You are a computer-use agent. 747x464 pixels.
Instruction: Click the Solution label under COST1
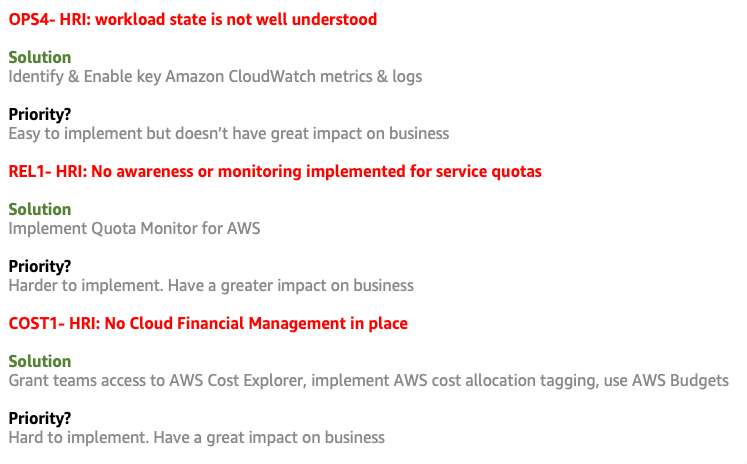point(40,361)
